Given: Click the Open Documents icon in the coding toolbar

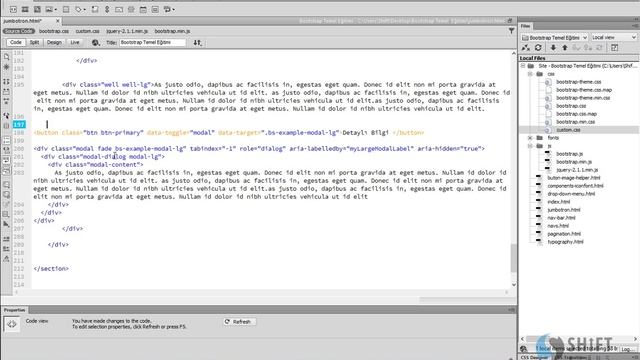Looking at the screenshot, I should tap(6, 57).
